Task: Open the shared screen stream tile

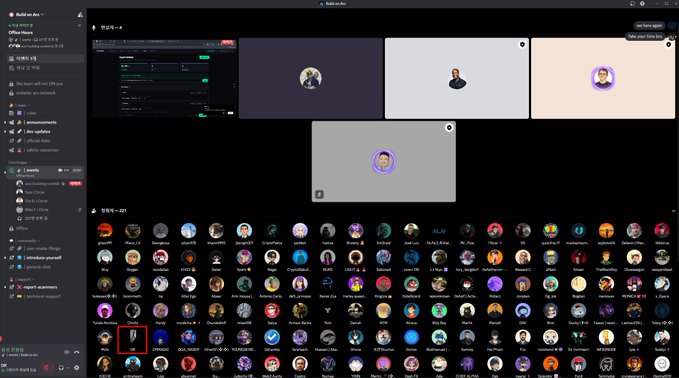Action: [164, 78]
